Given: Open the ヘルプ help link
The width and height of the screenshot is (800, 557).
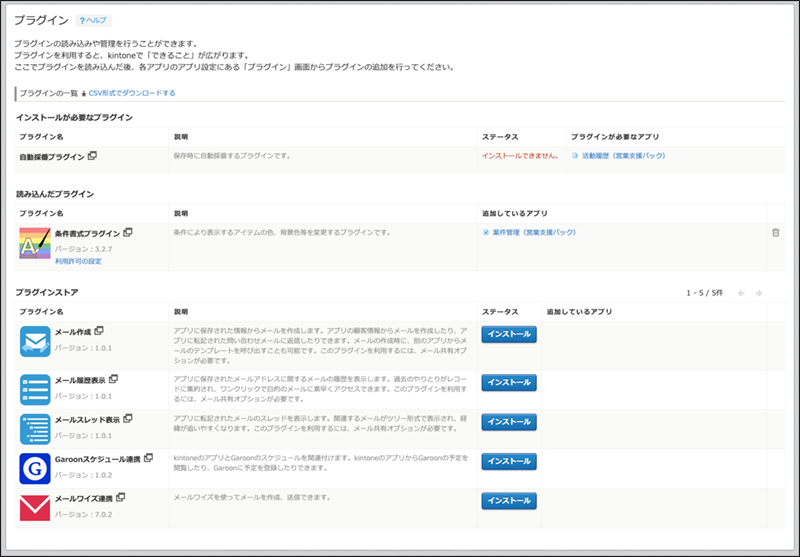Looking at the screenshot, I should (93, 20).
